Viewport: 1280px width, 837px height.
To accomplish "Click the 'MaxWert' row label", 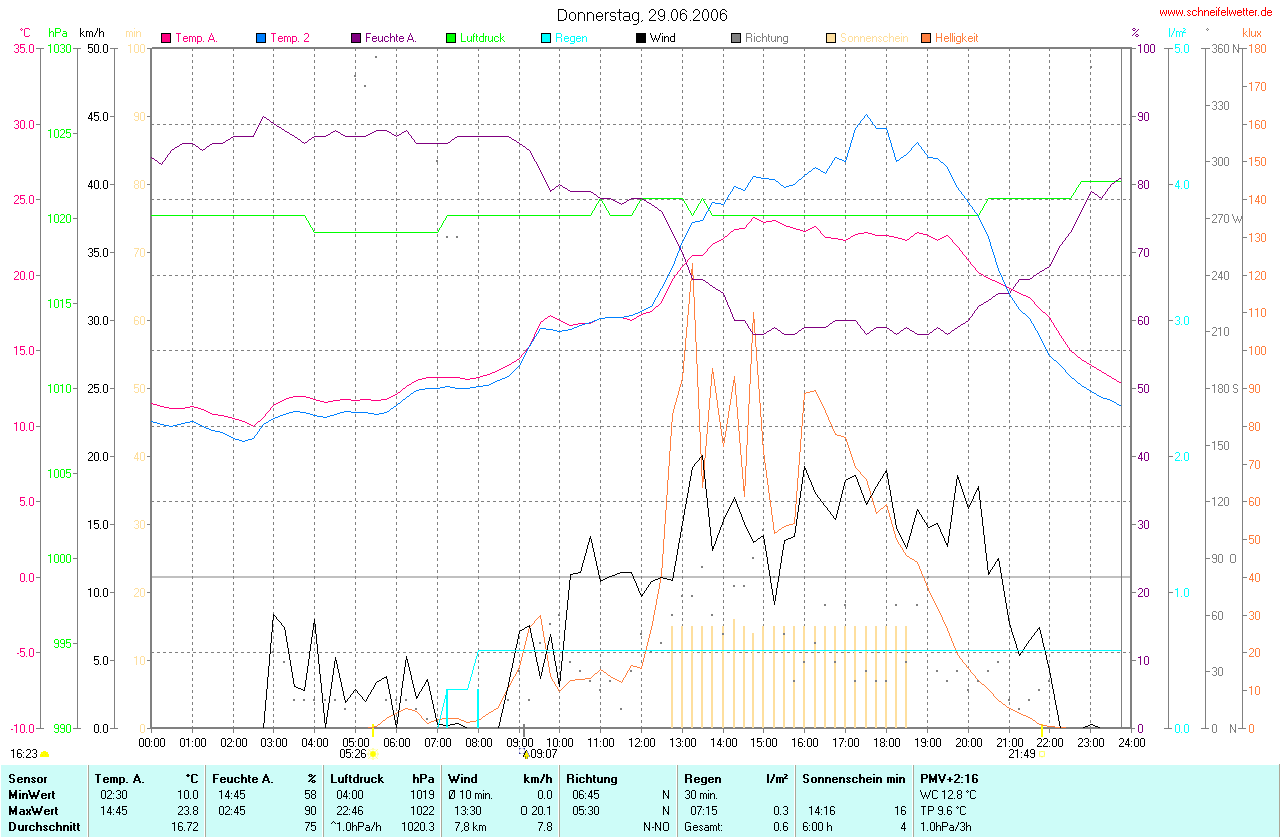I will coord(32,811).
